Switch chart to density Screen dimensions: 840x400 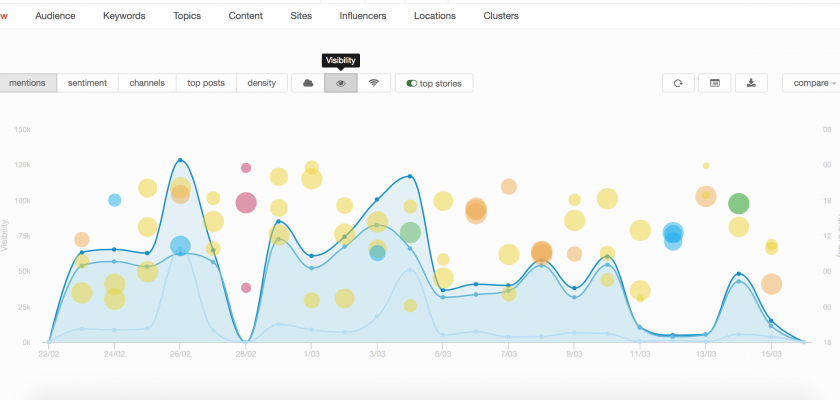click(262, 83)
